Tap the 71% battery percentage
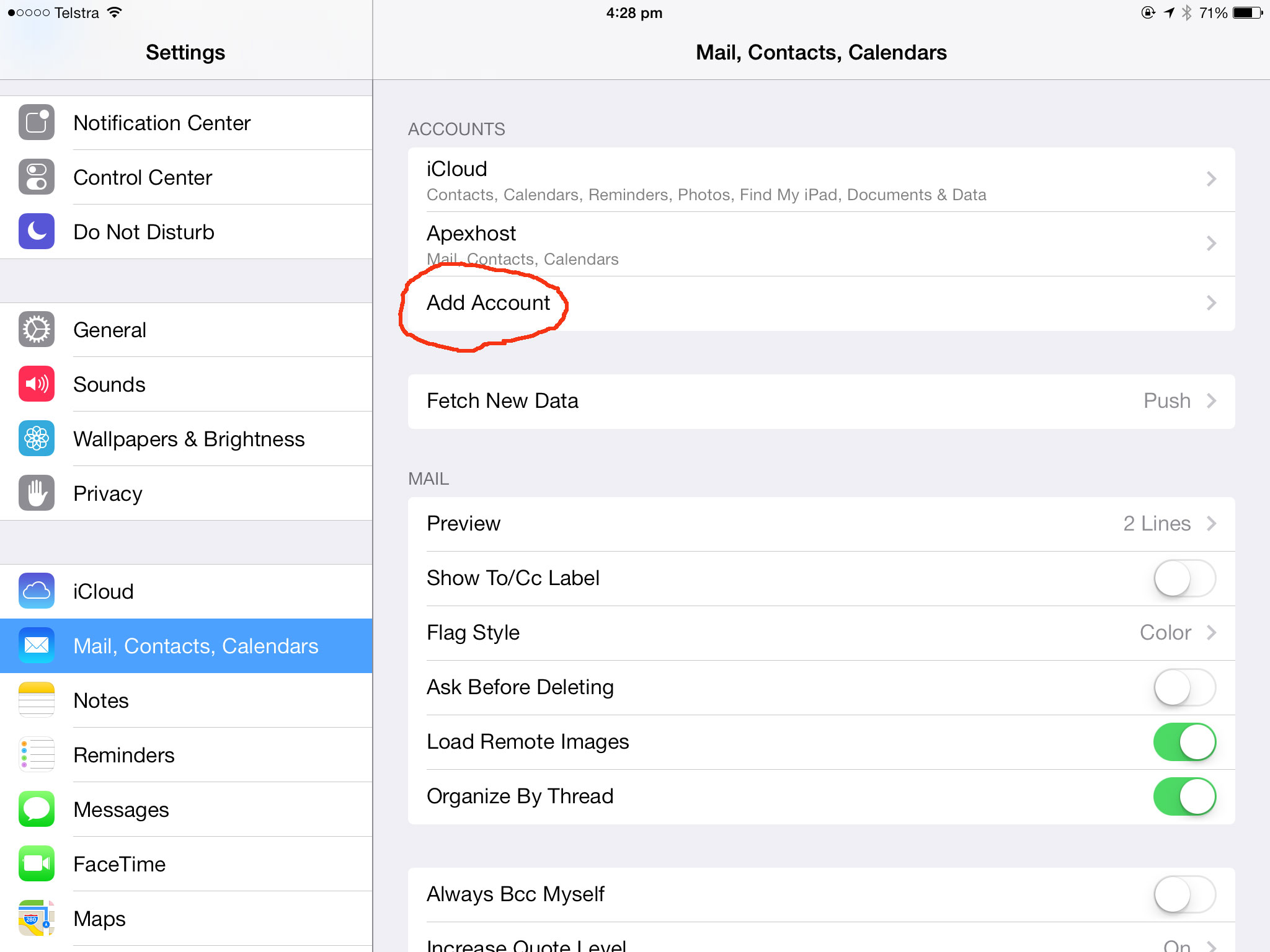The height and width of the screenshot is (952, 1270). 1213,12
